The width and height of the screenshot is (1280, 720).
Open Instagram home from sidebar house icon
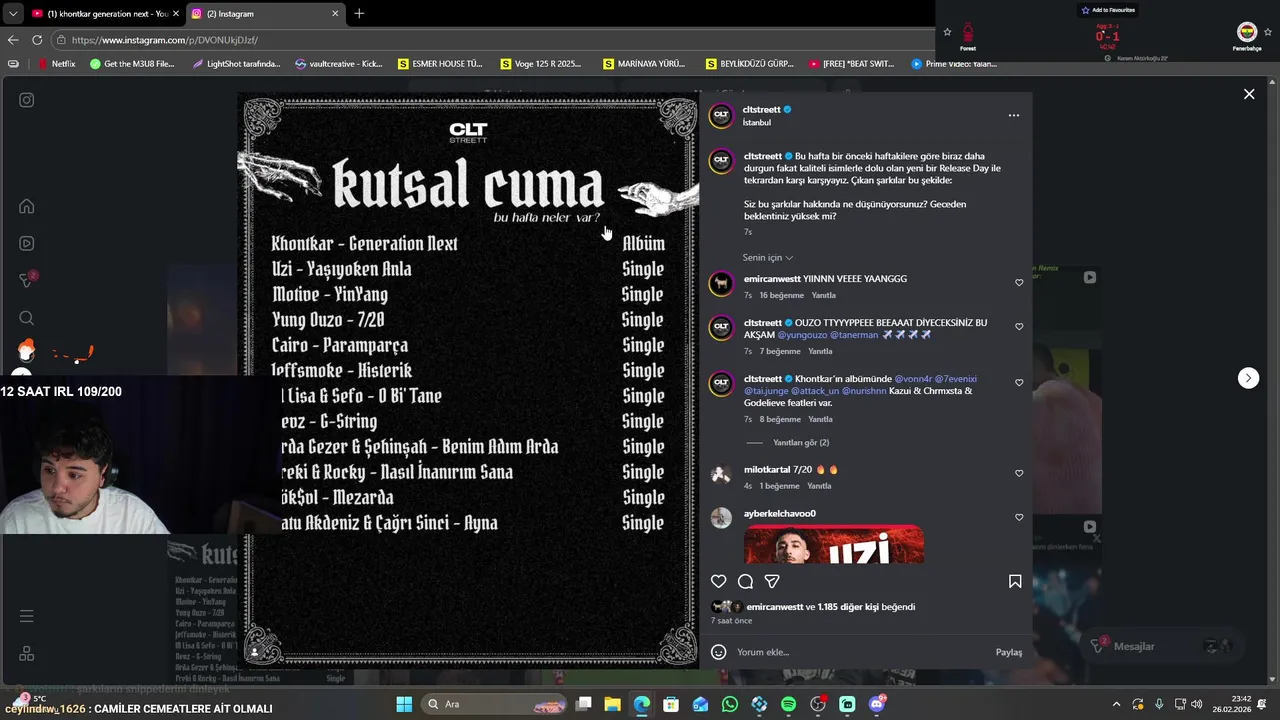pyautogui.click(x=27, y=207)
